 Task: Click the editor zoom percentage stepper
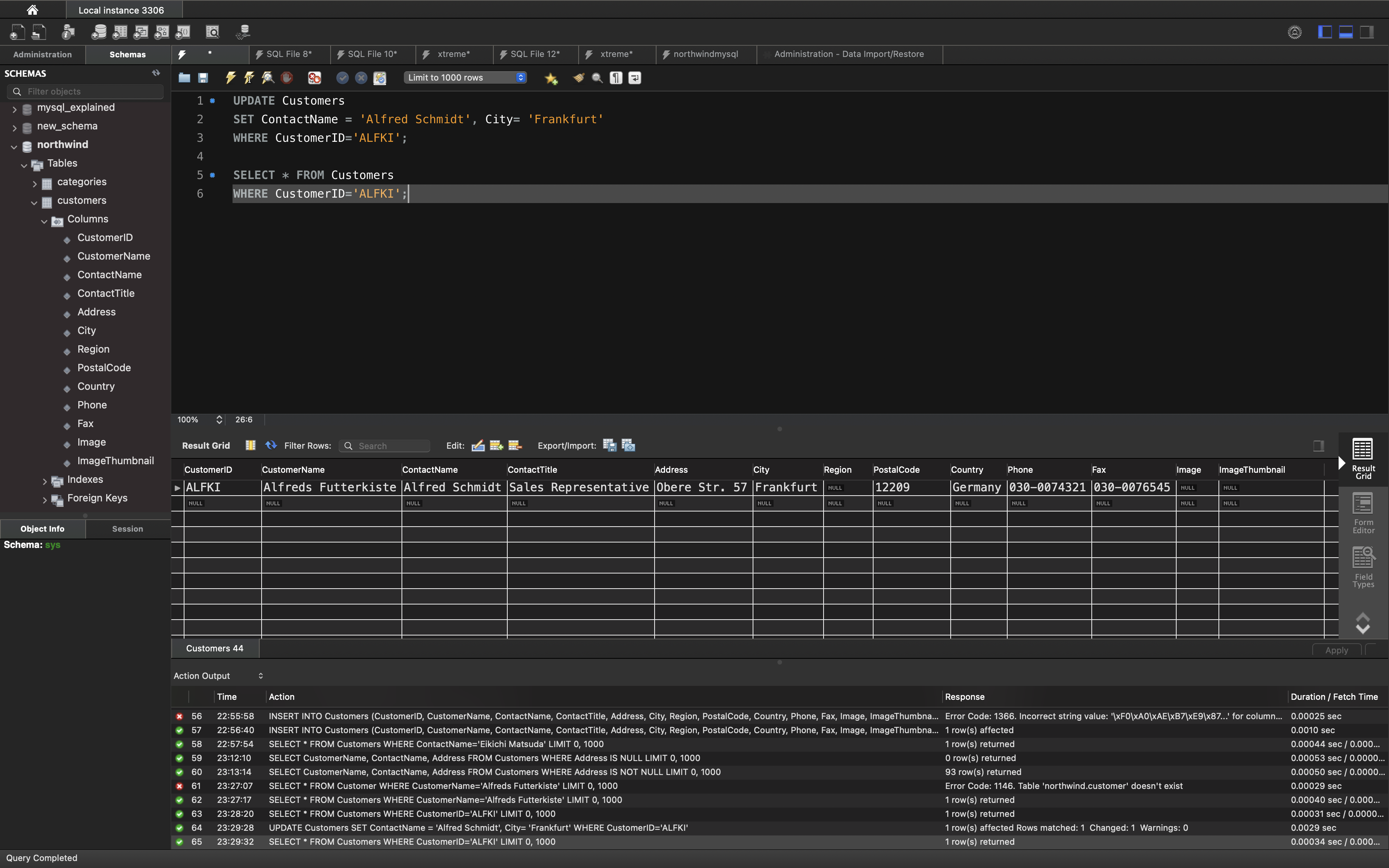(219, 420)
